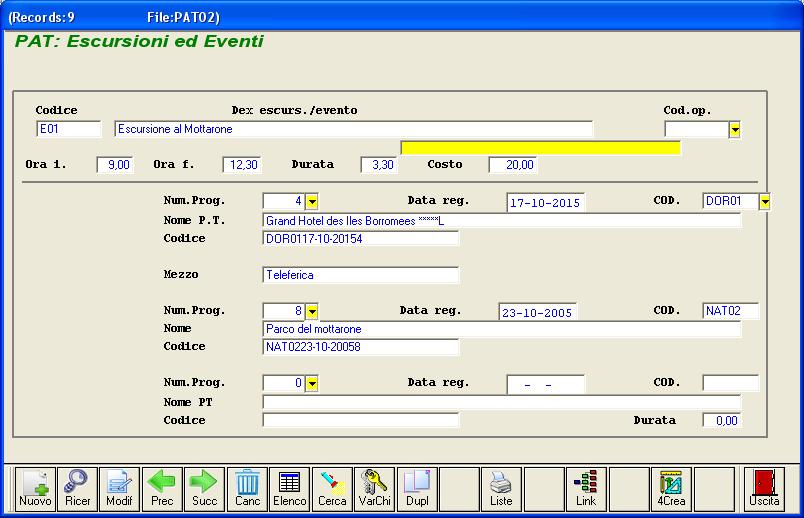Click the COD. field NAT02
The height and width of the screenshot is (518, 804).
click(731, 311)
